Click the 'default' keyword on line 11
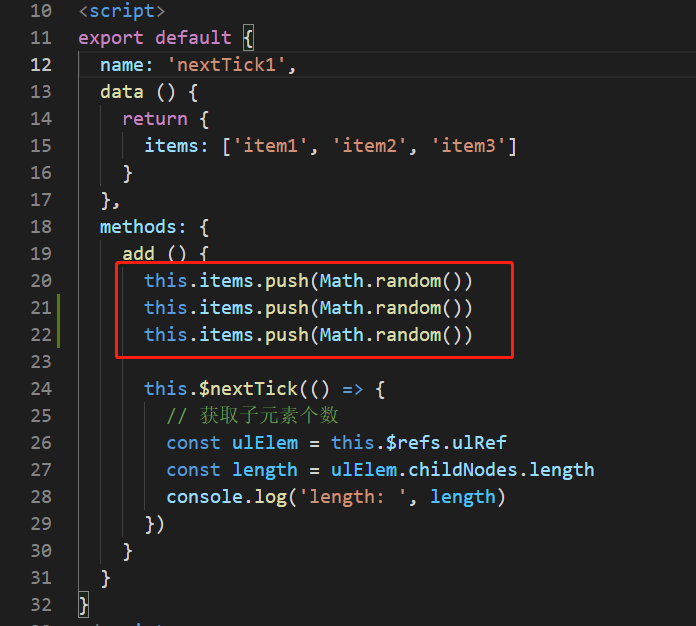This screenshot has width=696, height=626. point(193,38)
